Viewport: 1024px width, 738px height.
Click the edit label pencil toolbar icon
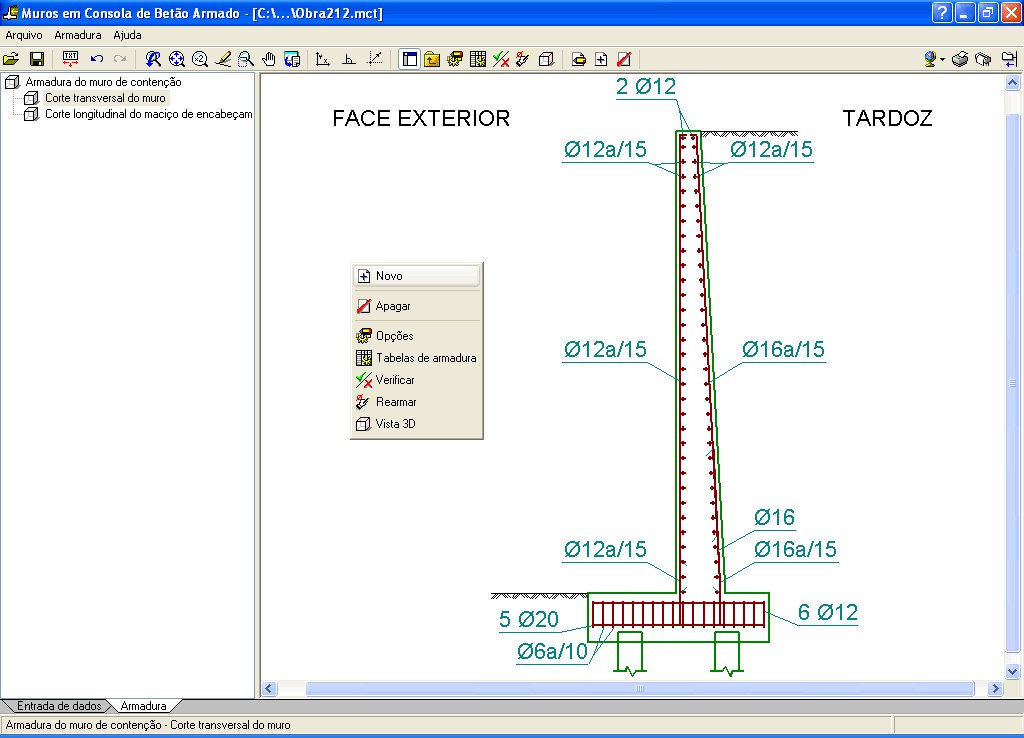pos(579,59)
